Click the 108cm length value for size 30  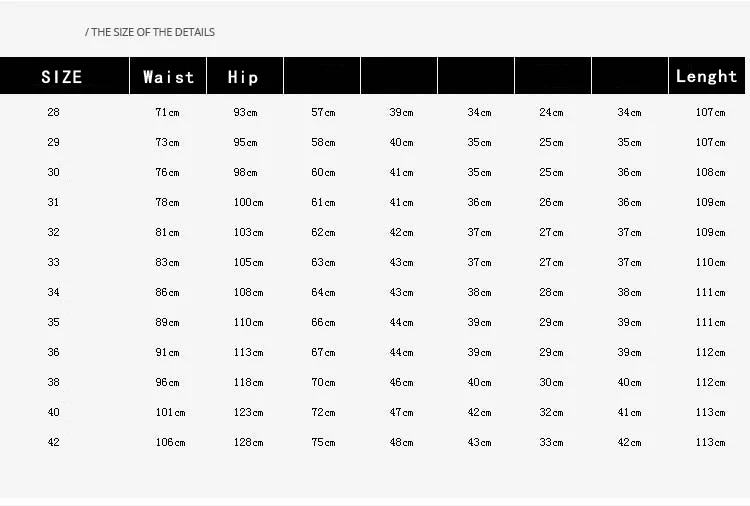[x=710, y=172]
